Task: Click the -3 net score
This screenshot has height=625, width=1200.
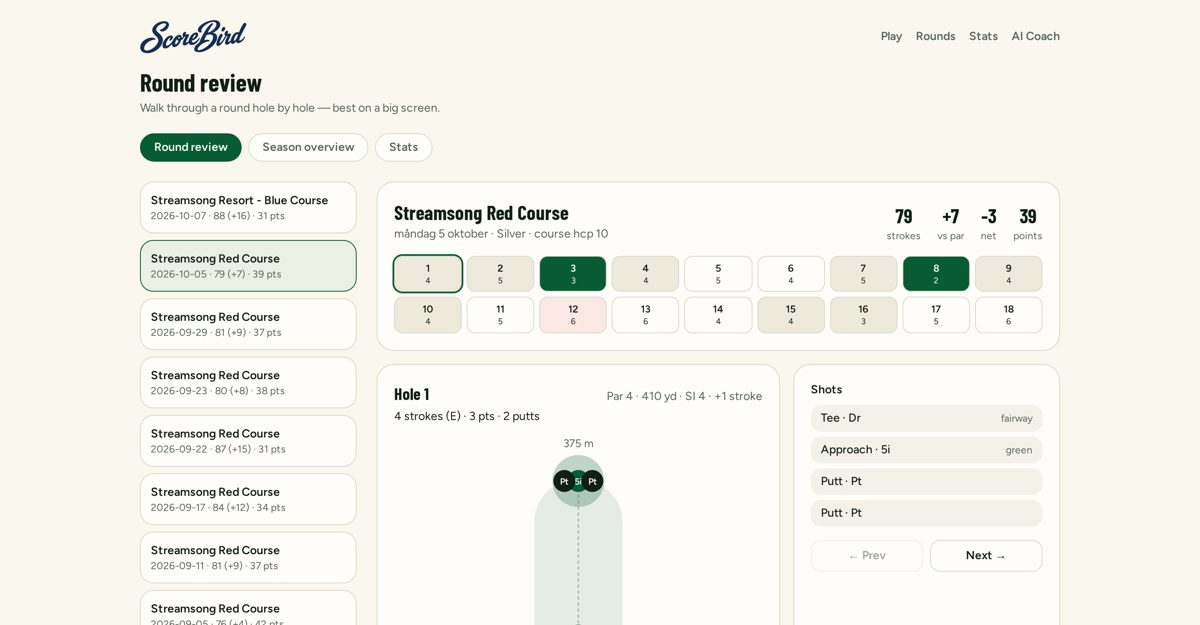Action: click(x=988, y=216)
